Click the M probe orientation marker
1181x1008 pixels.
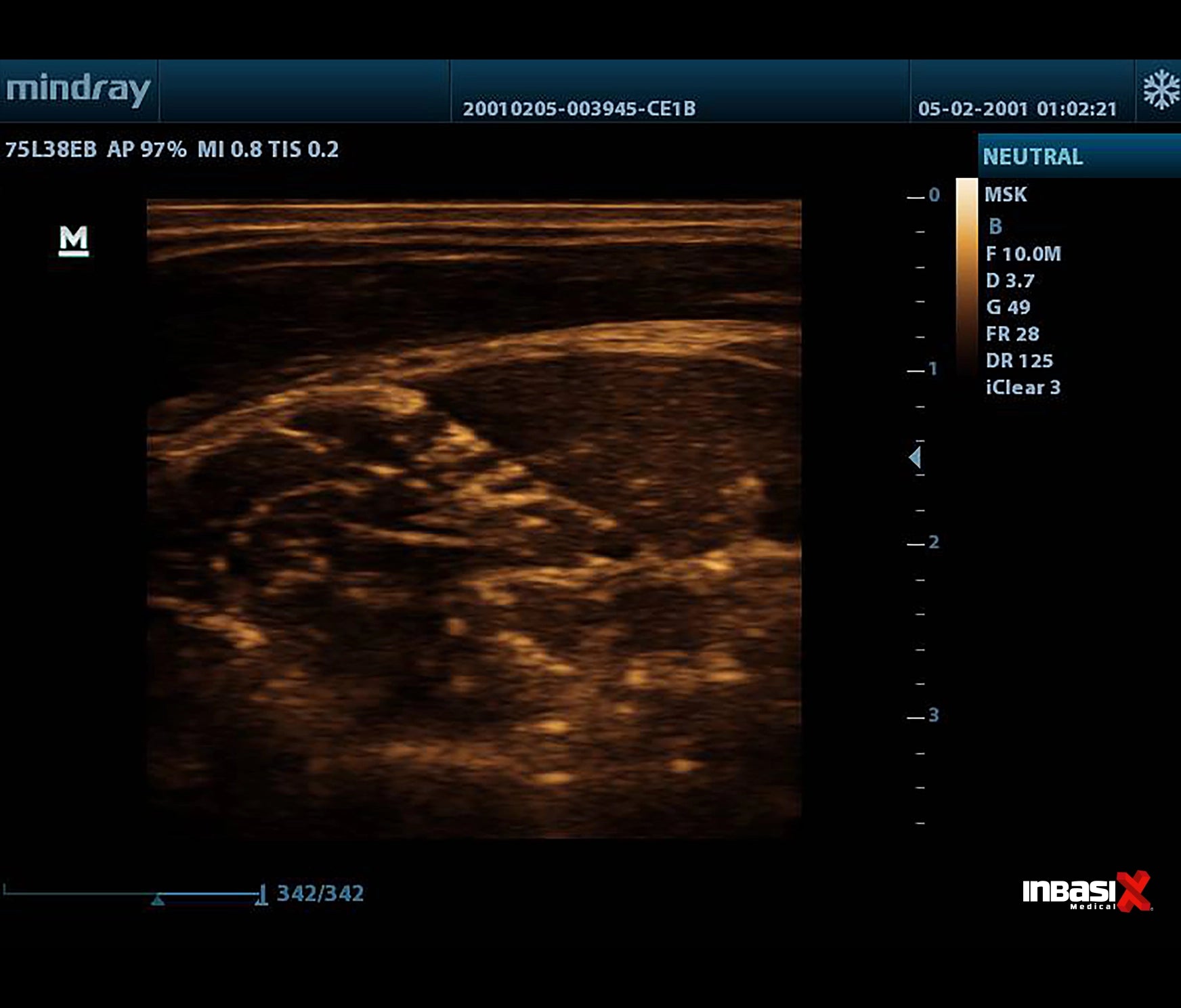click(74, 241)
